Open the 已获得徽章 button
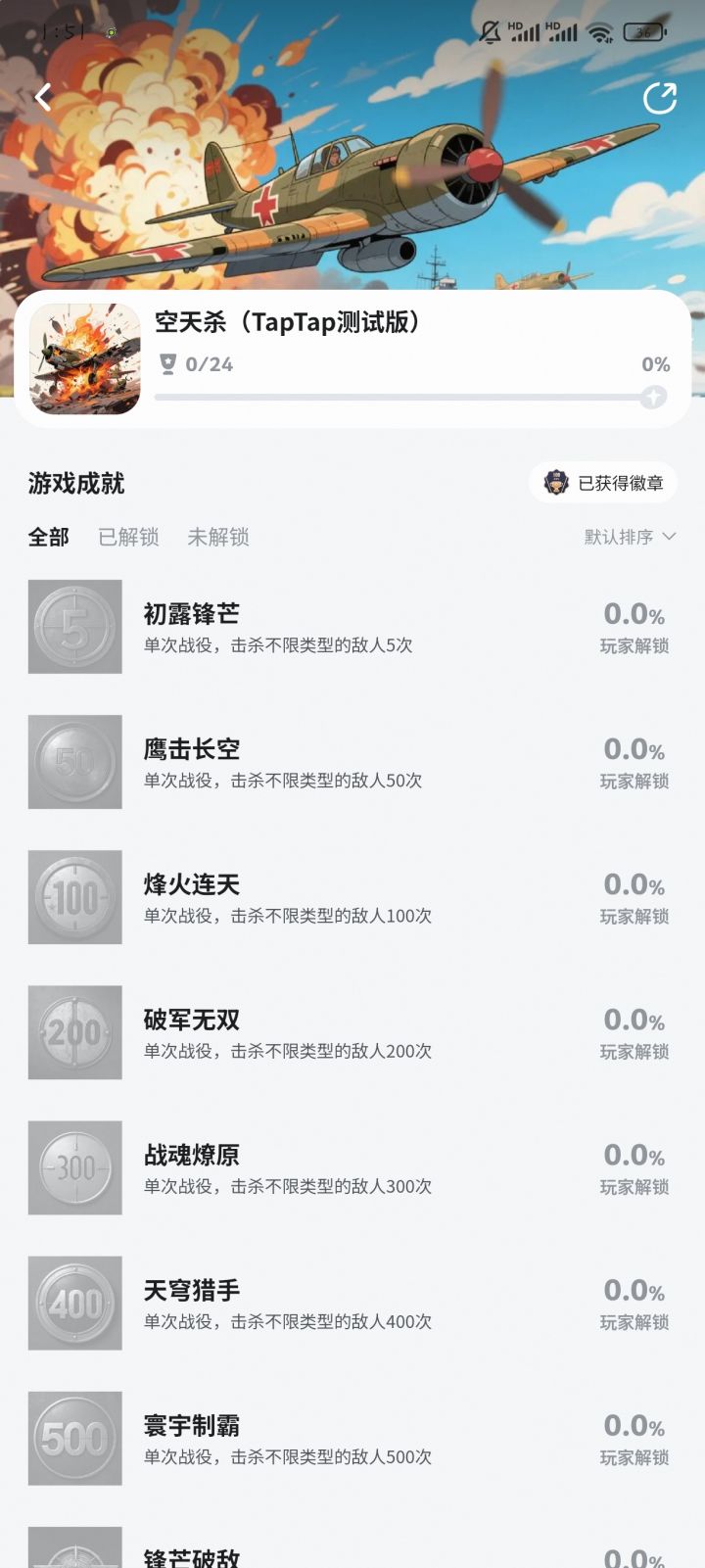This screenshot has height=1568, width=705. click(x=604, y=483)
